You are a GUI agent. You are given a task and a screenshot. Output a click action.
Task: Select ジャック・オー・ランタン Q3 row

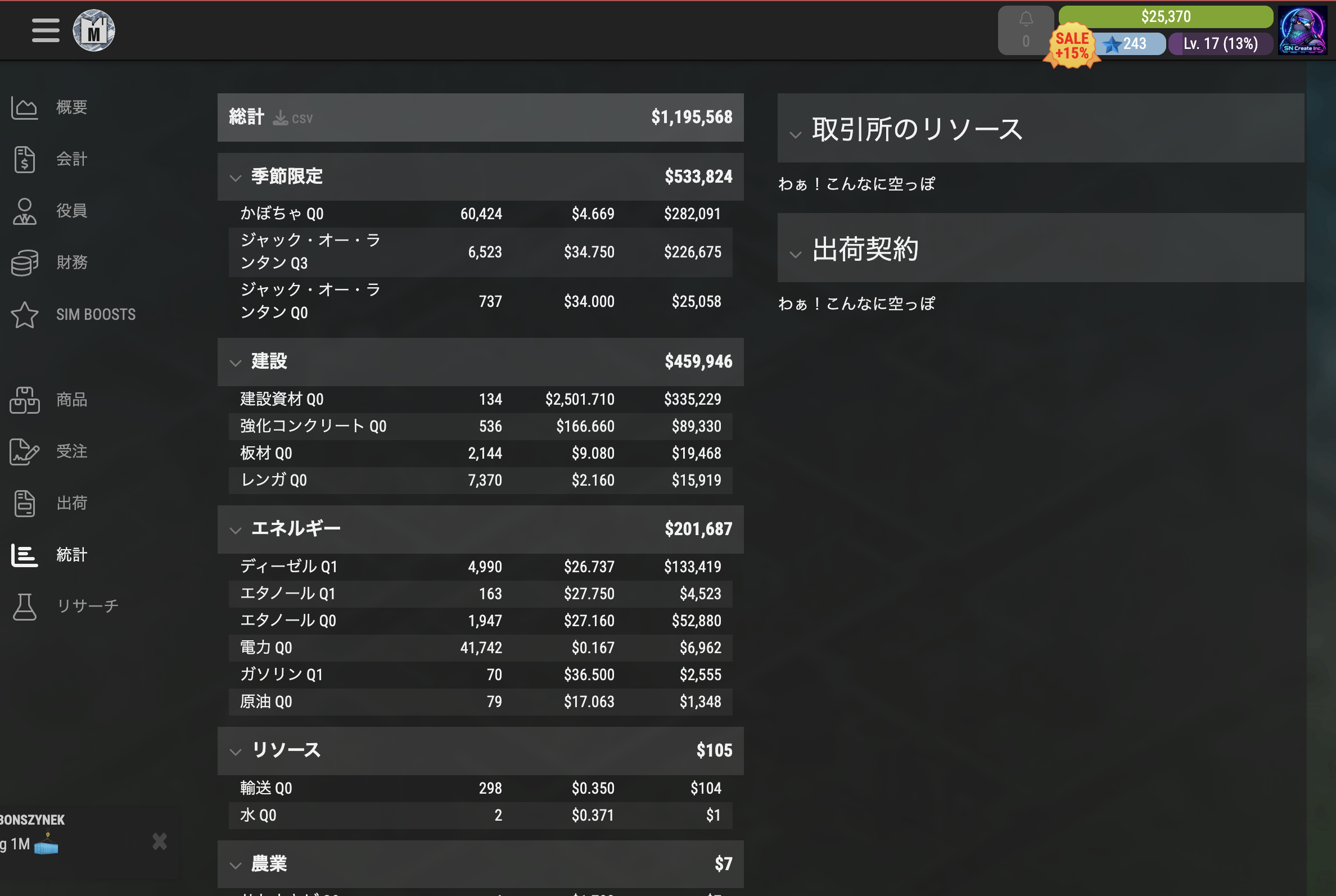click(x=480, y=252)
